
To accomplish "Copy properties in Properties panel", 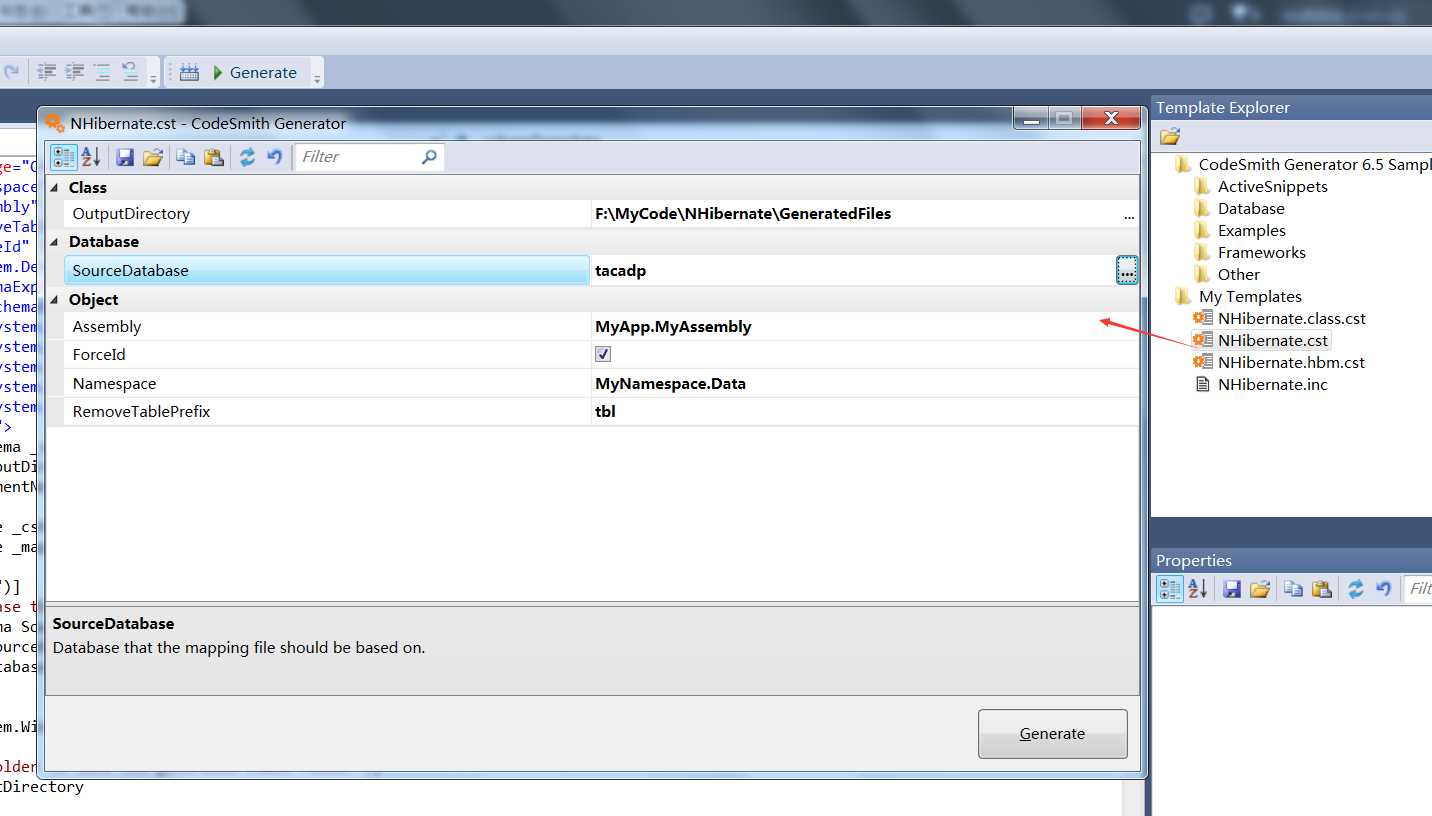I will (x=1293, y=589).
